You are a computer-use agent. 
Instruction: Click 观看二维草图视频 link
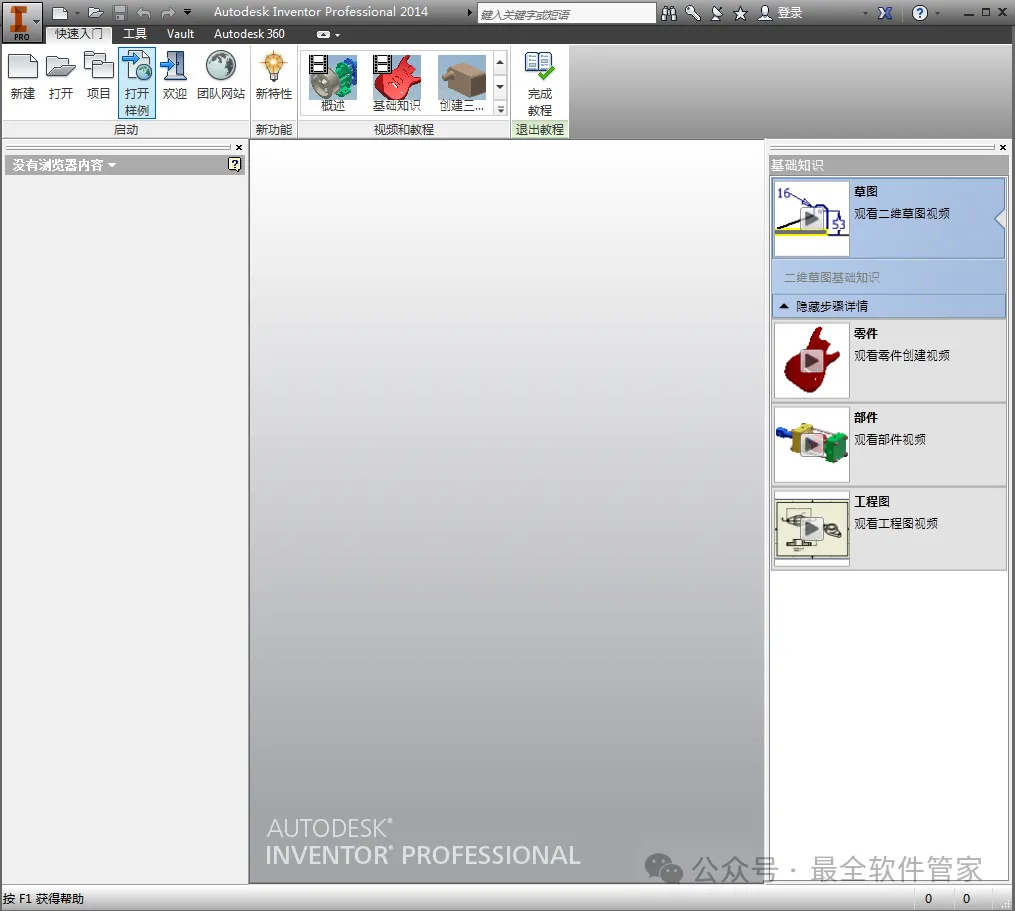tap(902, 213)
